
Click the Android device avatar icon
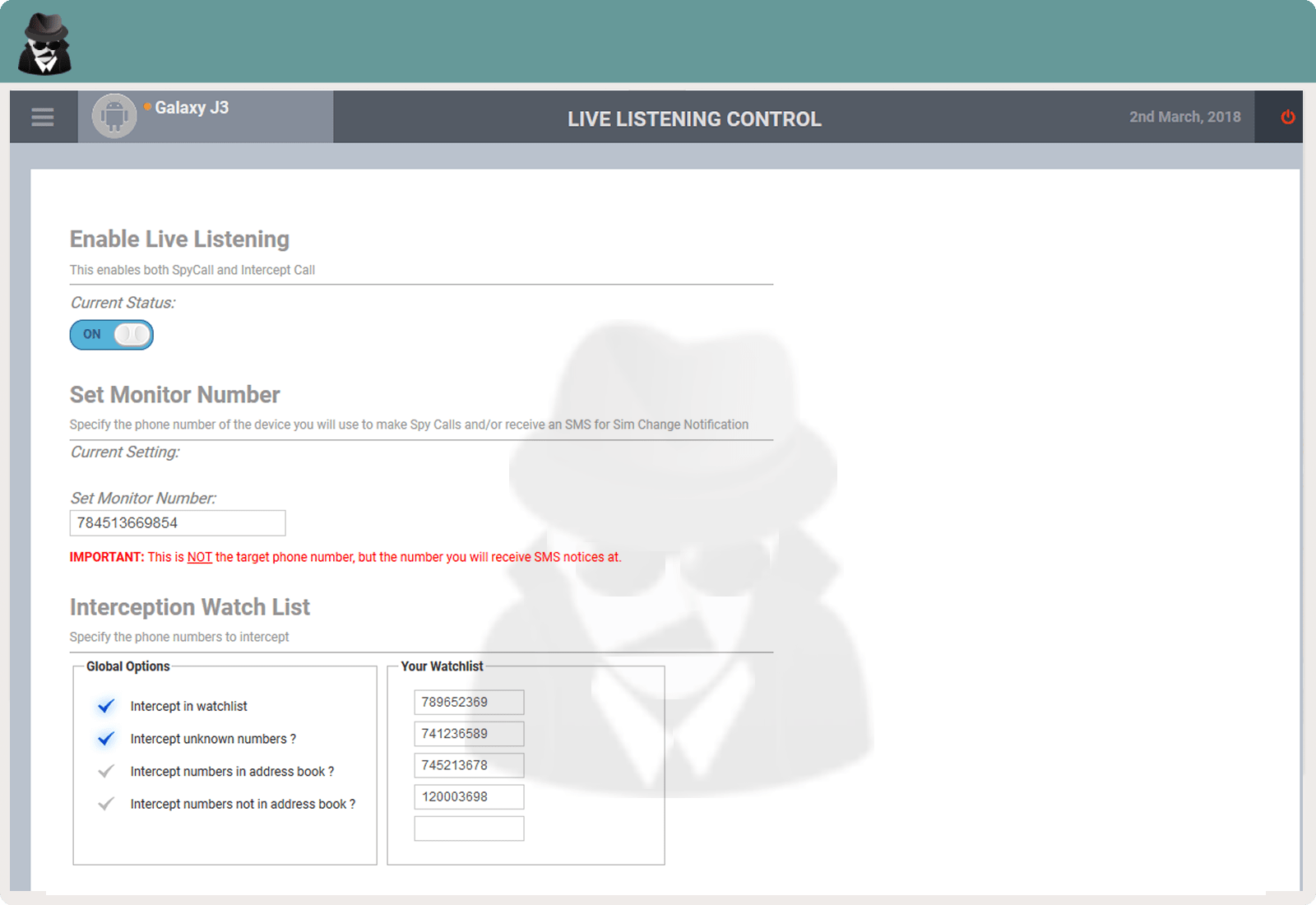click(x=114, y=116)
